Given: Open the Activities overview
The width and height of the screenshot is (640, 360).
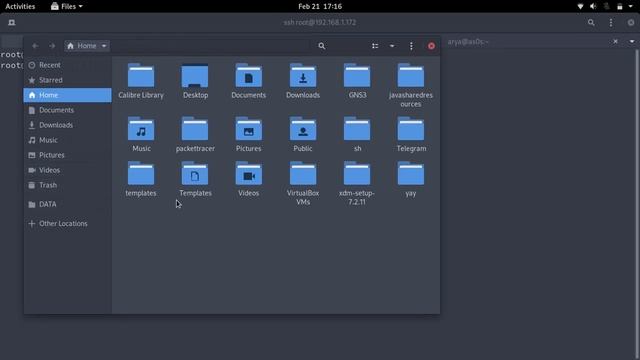Looking at the screenshot, I should [20, 6].
